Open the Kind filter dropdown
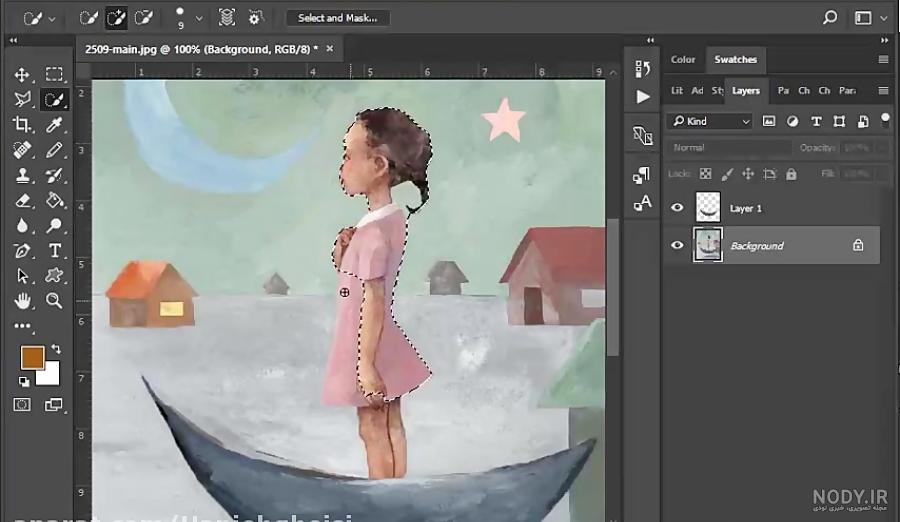This screenshot has width=900, height=522. [711, 121]
